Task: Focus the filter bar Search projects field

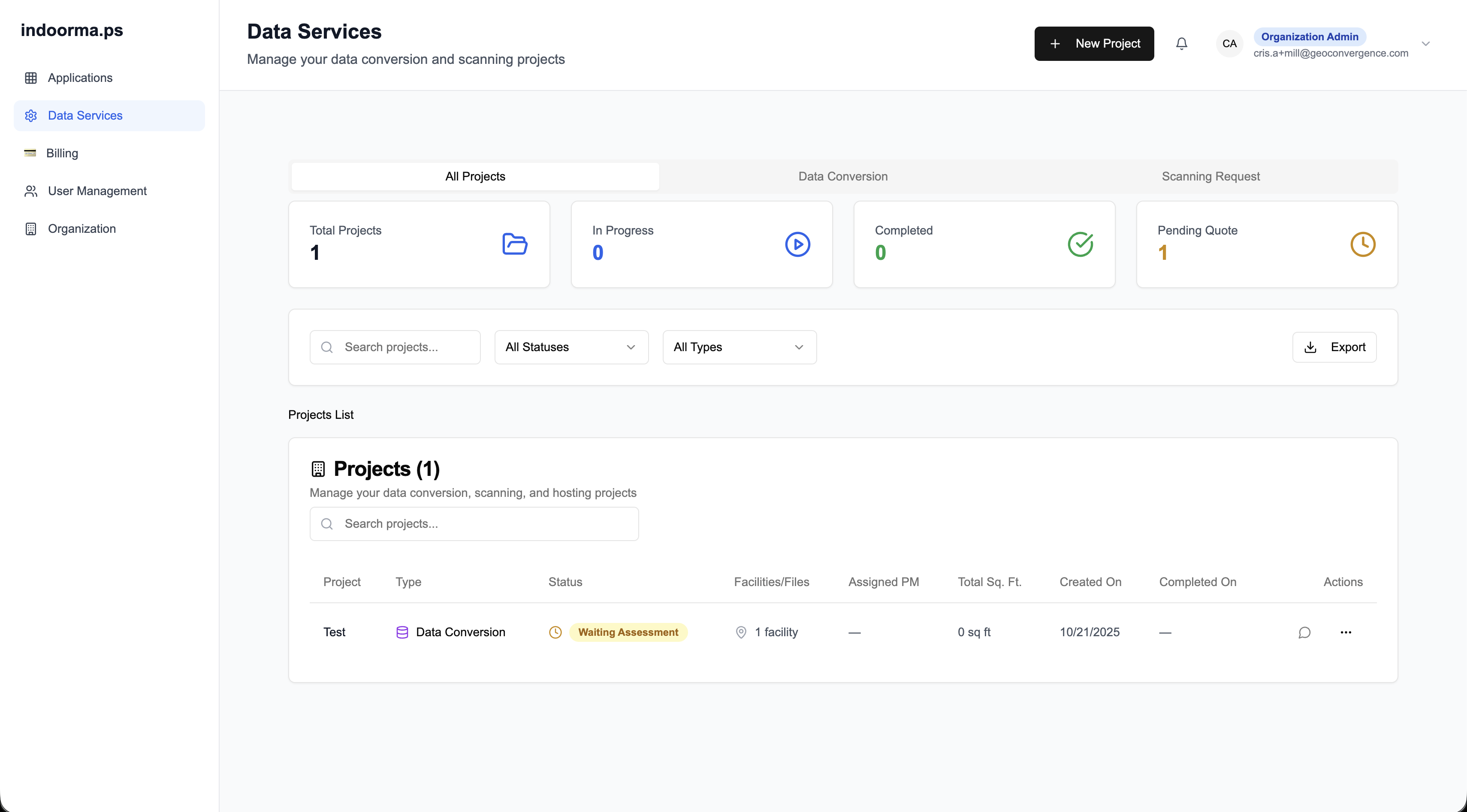Action: pyautogui.click(x=395, y=347)
